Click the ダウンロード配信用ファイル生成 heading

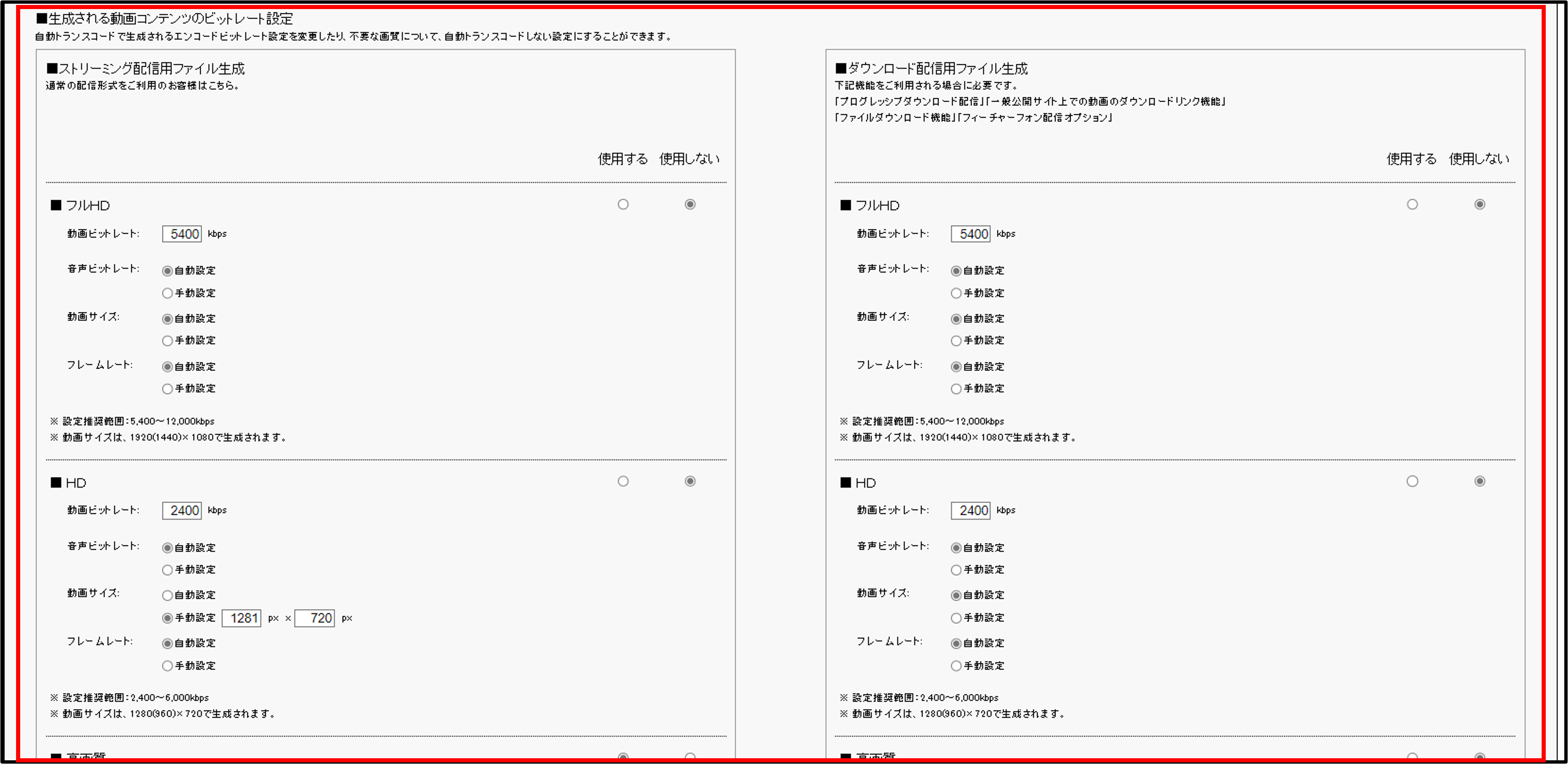(931, 69)
